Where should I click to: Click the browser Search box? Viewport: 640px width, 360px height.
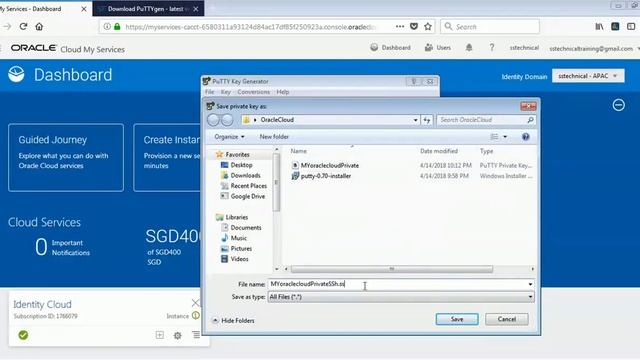click(x=490, y=27)
